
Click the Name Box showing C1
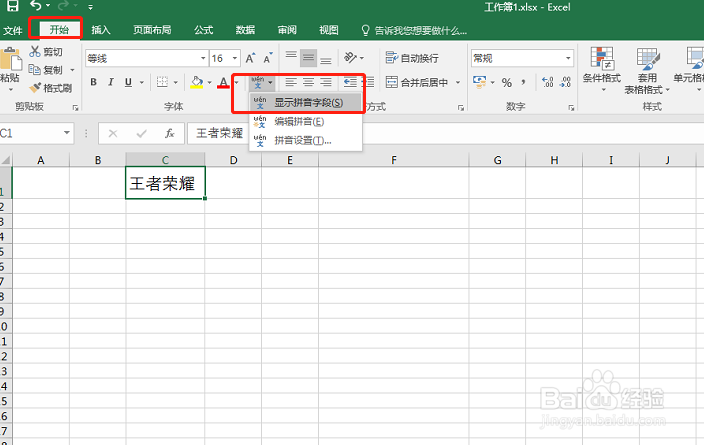(37, 133)
